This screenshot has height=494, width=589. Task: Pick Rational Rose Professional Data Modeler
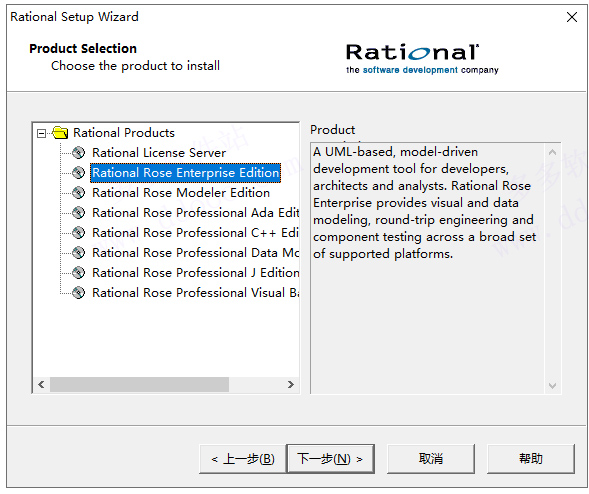(195, 252)
